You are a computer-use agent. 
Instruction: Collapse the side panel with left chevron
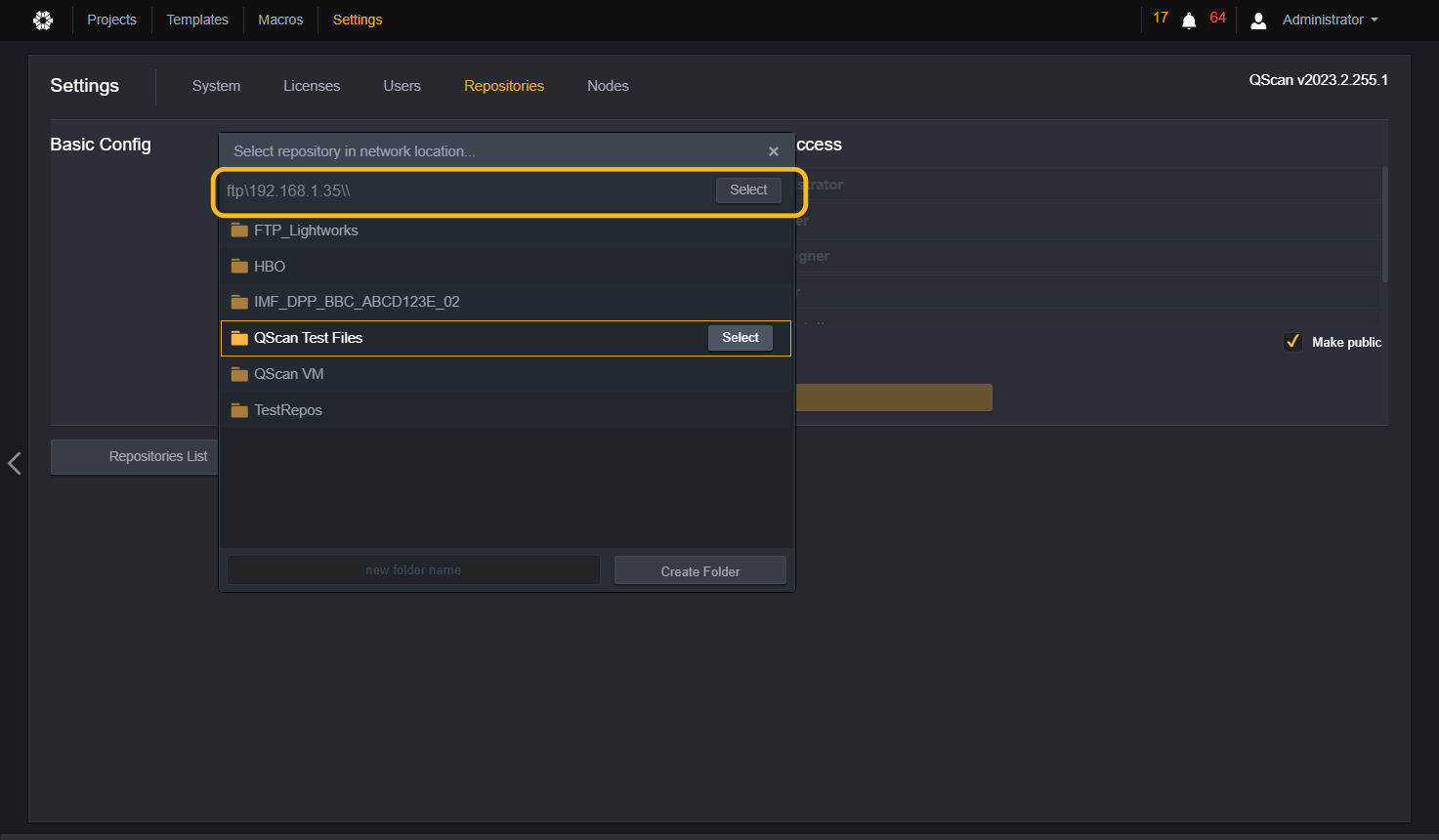[x=15, y=463]
